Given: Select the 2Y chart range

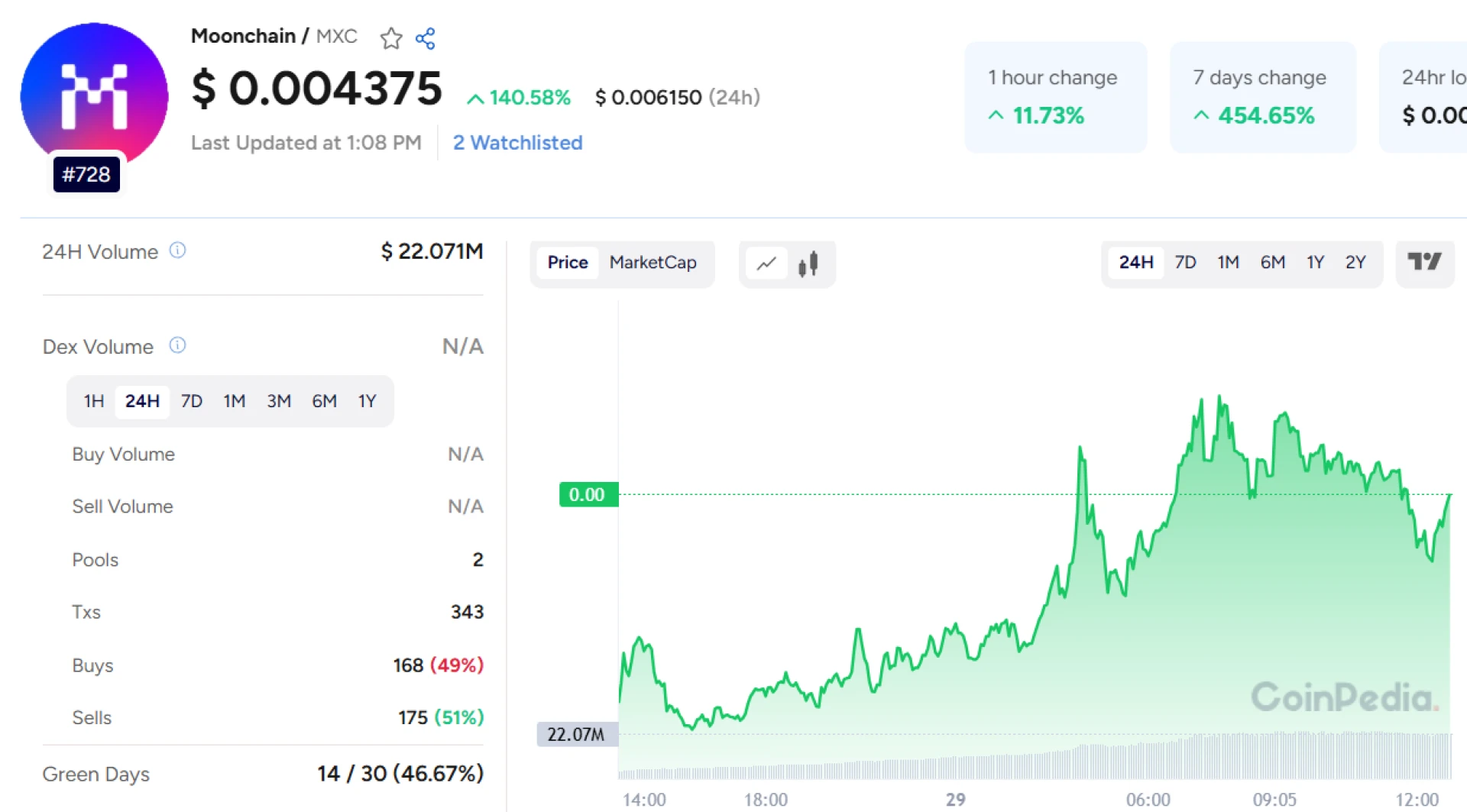Looking at the screenshot, I should click(x=1356, y=262).
